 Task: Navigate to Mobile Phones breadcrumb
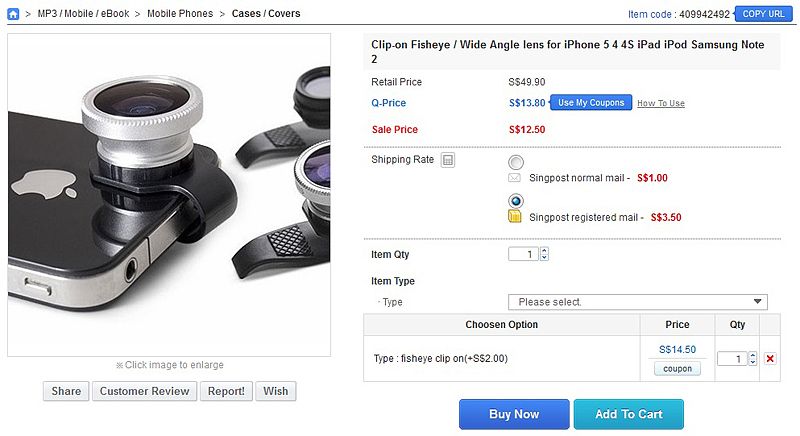click(182, 14)
